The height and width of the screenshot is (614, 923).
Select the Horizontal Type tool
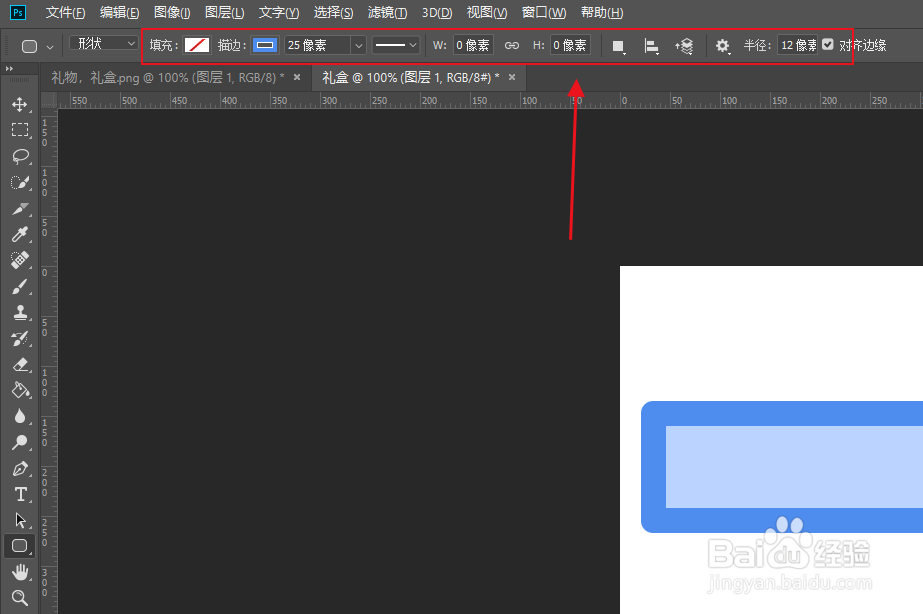(19, 494)
